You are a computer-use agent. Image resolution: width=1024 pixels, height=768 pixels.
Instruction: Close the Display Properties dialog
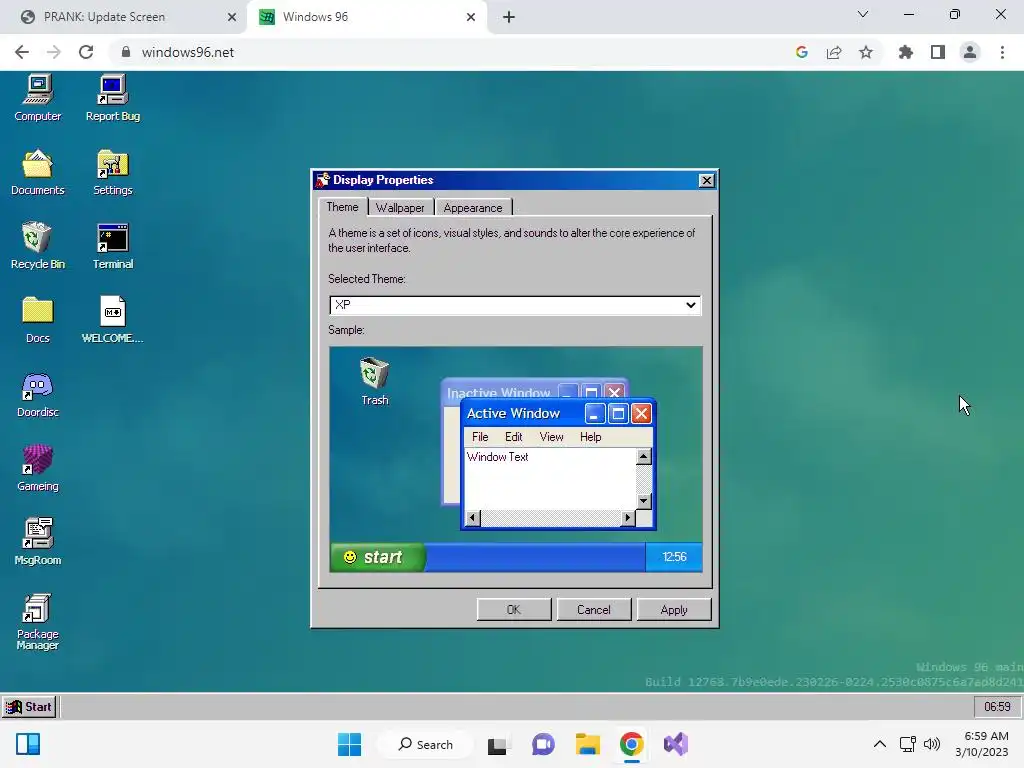[x=707, y=180]
